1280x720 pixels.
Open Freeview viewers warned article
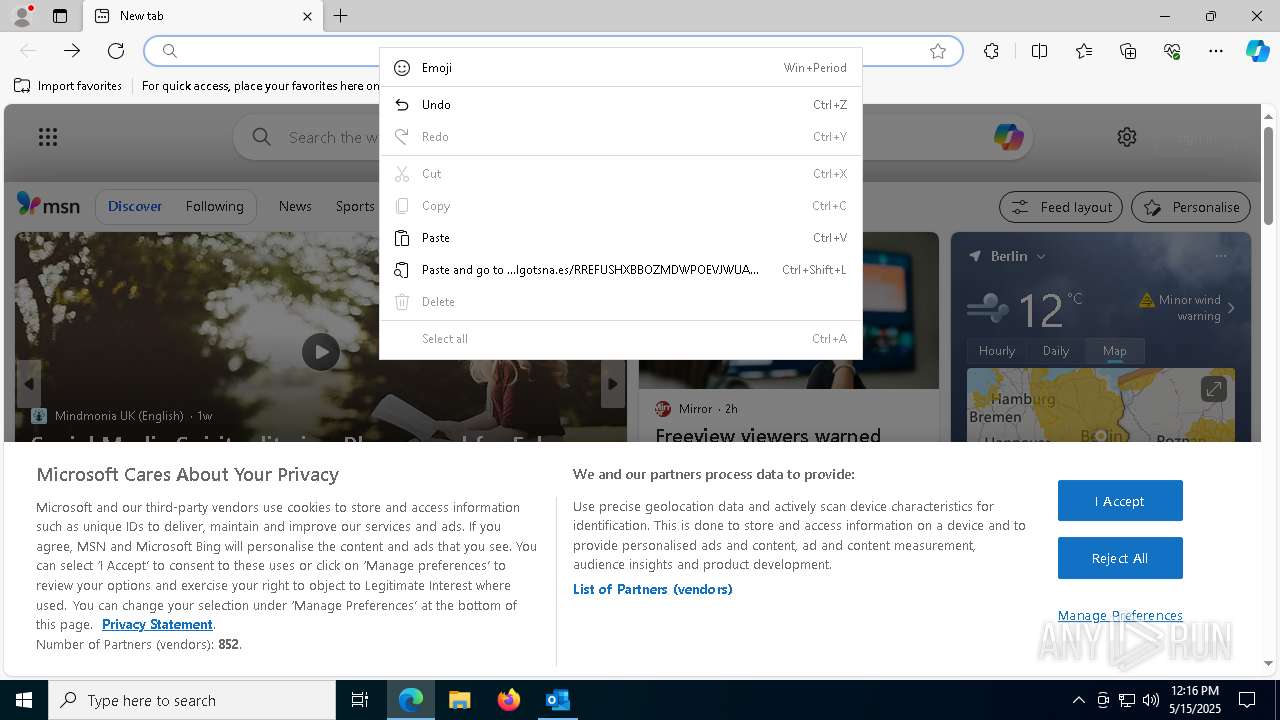coord(768,436)
